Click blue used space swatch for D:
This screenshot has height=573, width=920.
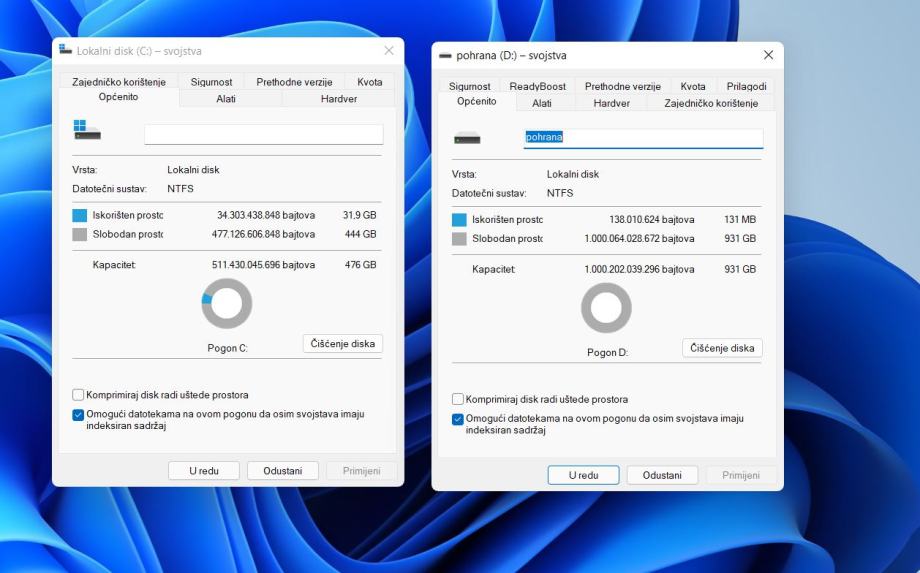[x=459, y=220]
